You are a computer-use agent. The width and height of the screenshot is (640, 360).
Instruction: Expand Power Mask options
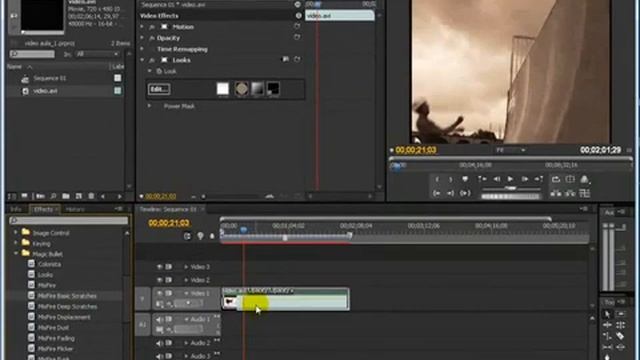(149, 106)
